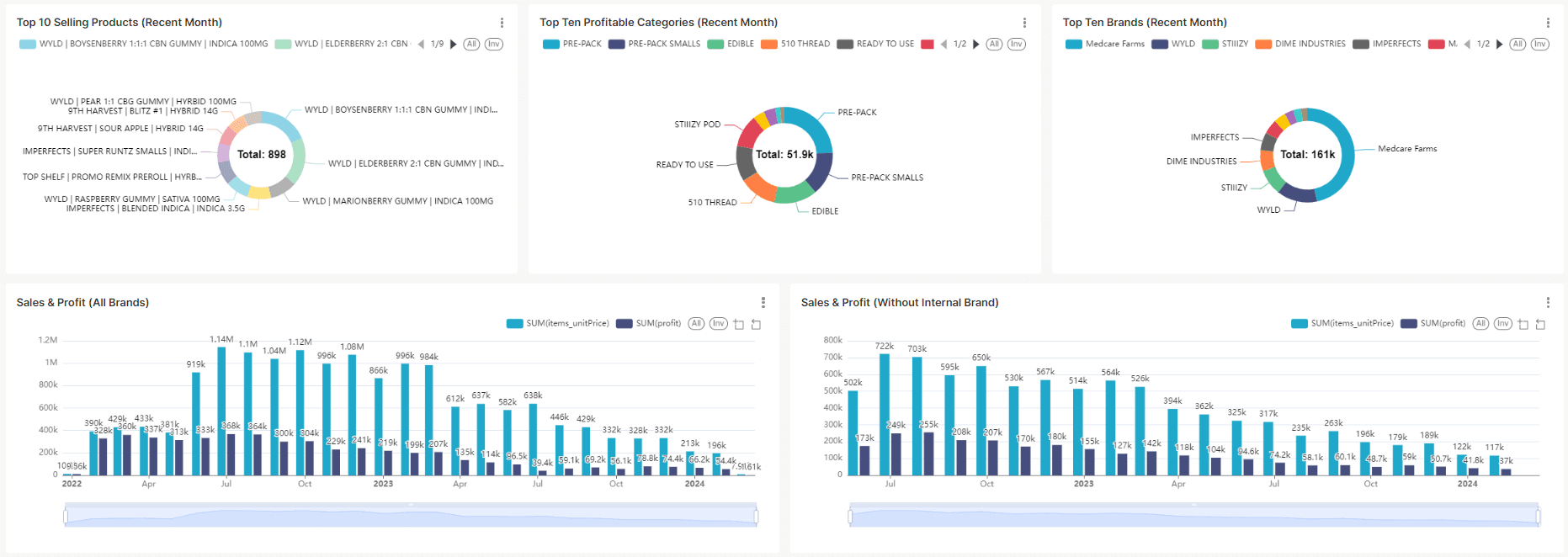Click right handle of All Brands zoom slider
The width and height of the screenshot is (1568, 557).
756,516
